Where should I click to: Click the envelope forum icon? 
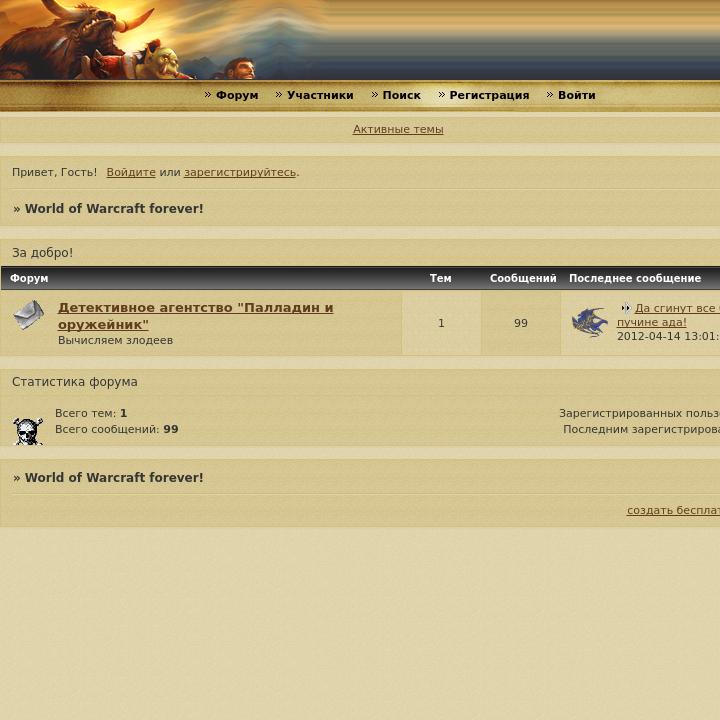tap(29, 315)
